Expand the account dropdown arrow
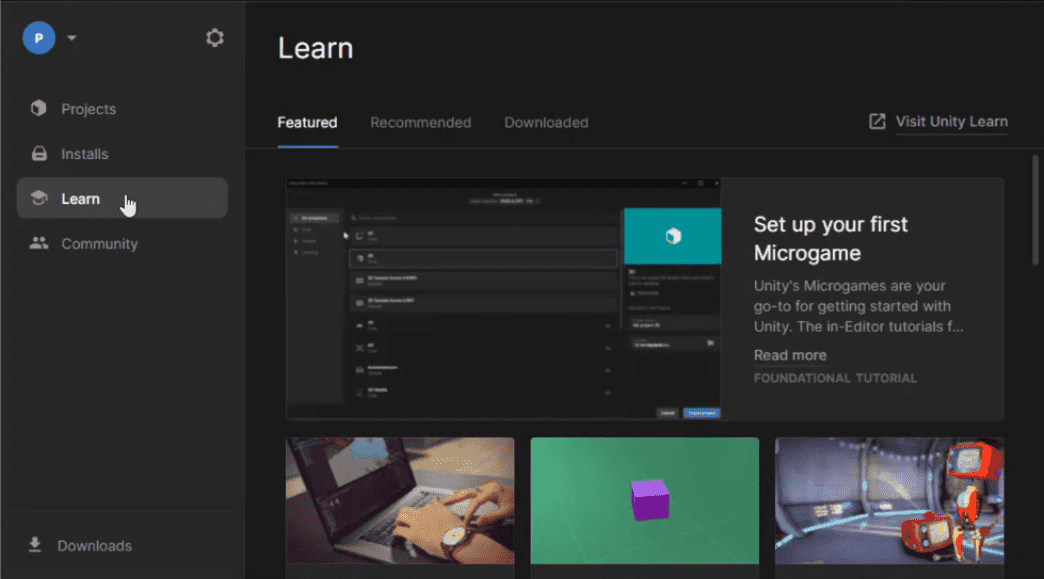This screenshot has height=579, width=1044. pos(72,38)
